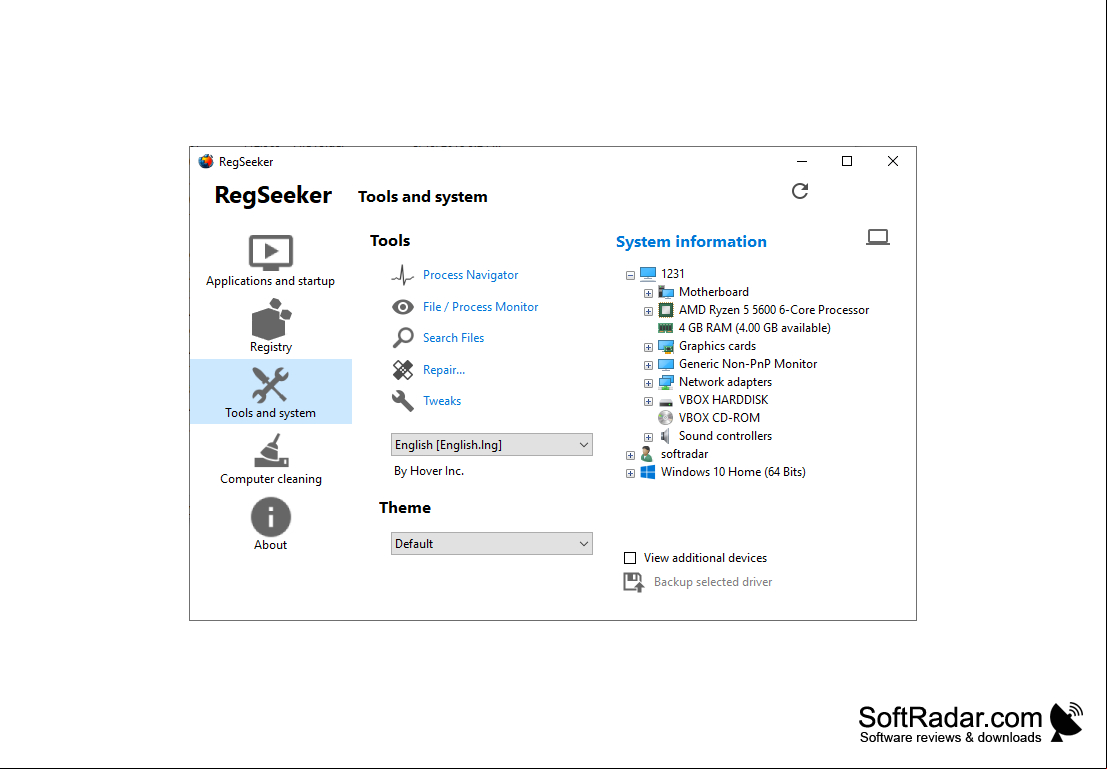This screenshot has width=1107, height=769.
Task: Open the English language dropdown
Action: coord(491,445)
